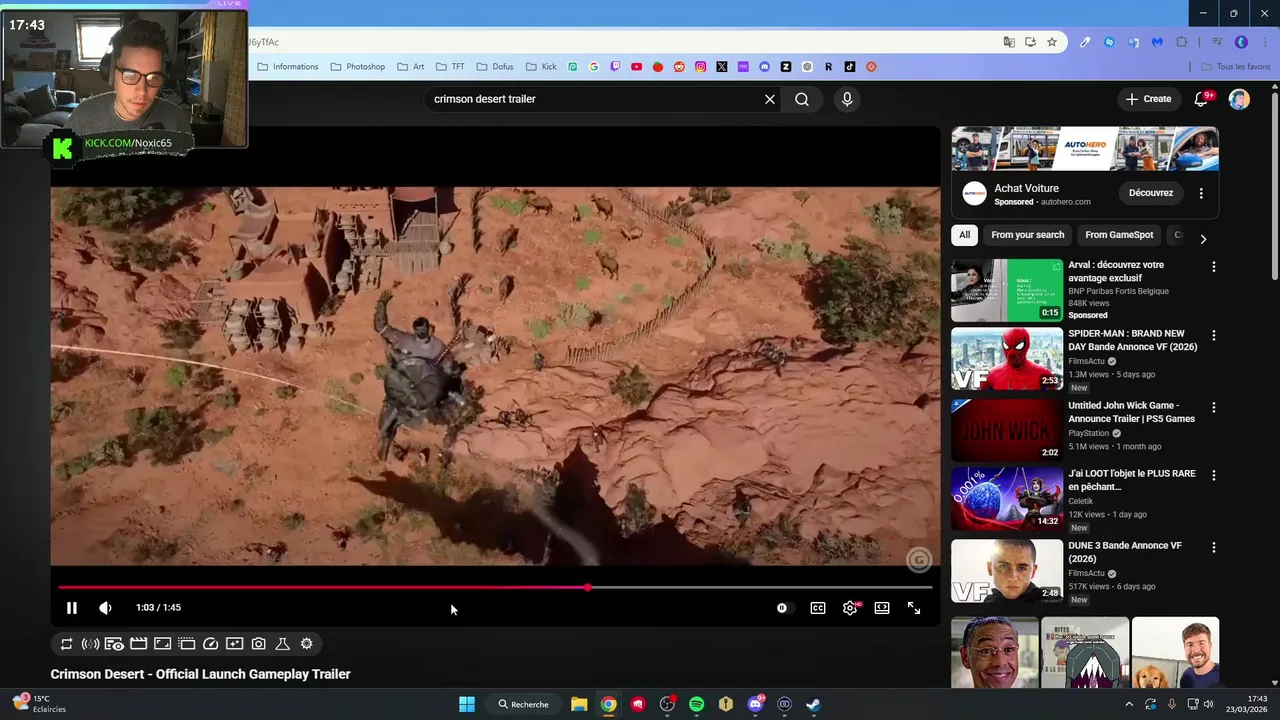Open the flask experiments icon

coord(283,644)
